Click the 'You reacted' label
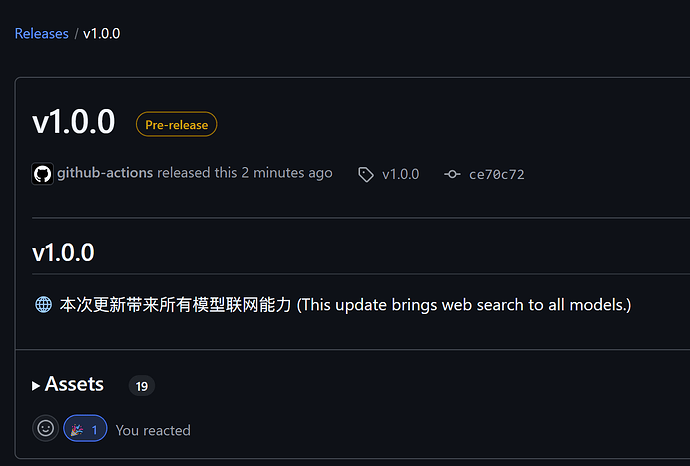This screenshot has width=690, height=466. point(153,430)
